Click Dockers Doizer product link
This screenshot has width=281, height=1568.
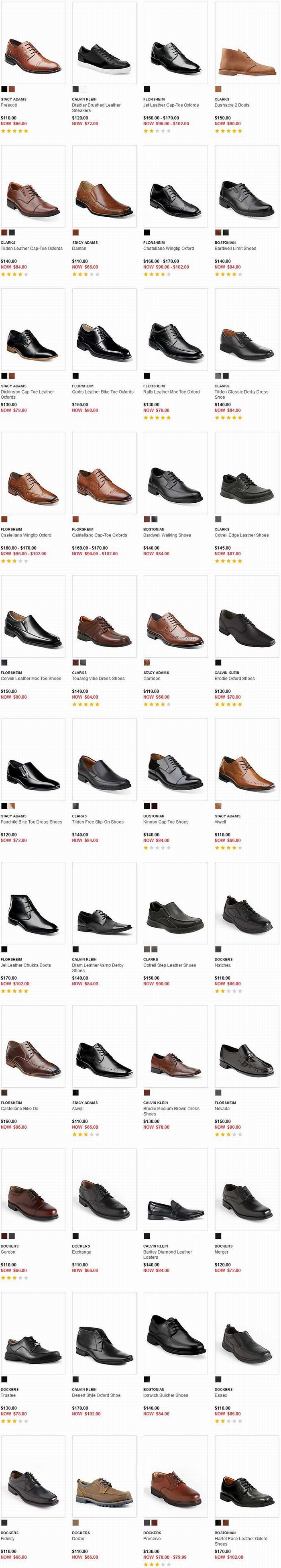(78, 1539)
